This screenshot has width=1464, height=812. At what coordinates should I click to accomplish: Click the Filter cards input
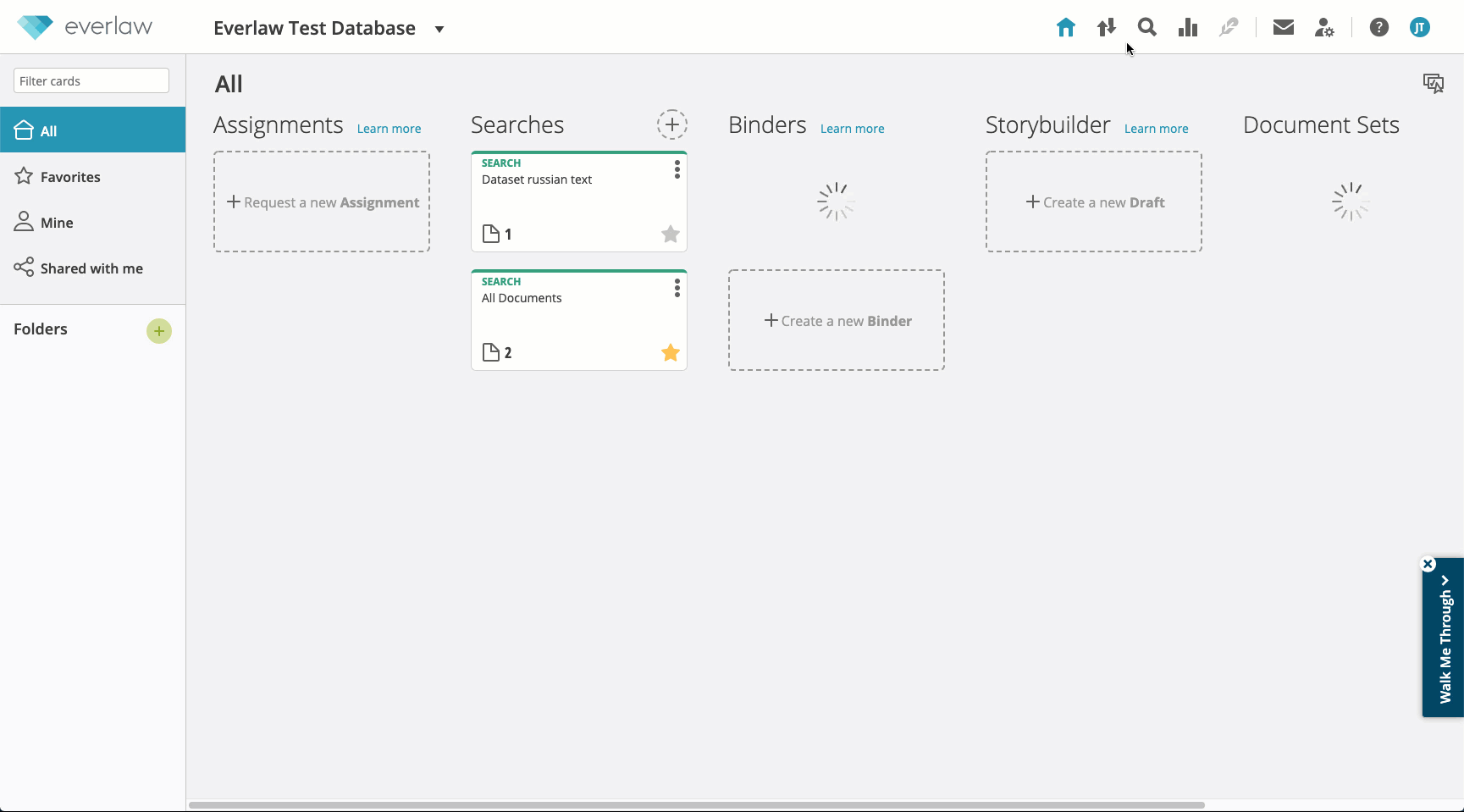point(91,80)
